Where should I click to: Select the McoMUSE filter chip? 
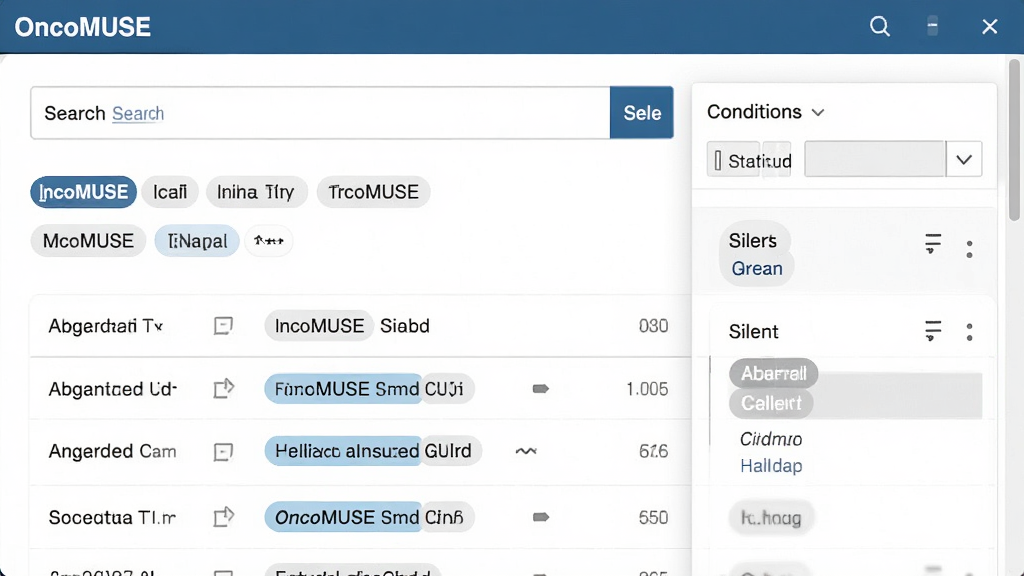pyautogui.click(x=88, y=241)
